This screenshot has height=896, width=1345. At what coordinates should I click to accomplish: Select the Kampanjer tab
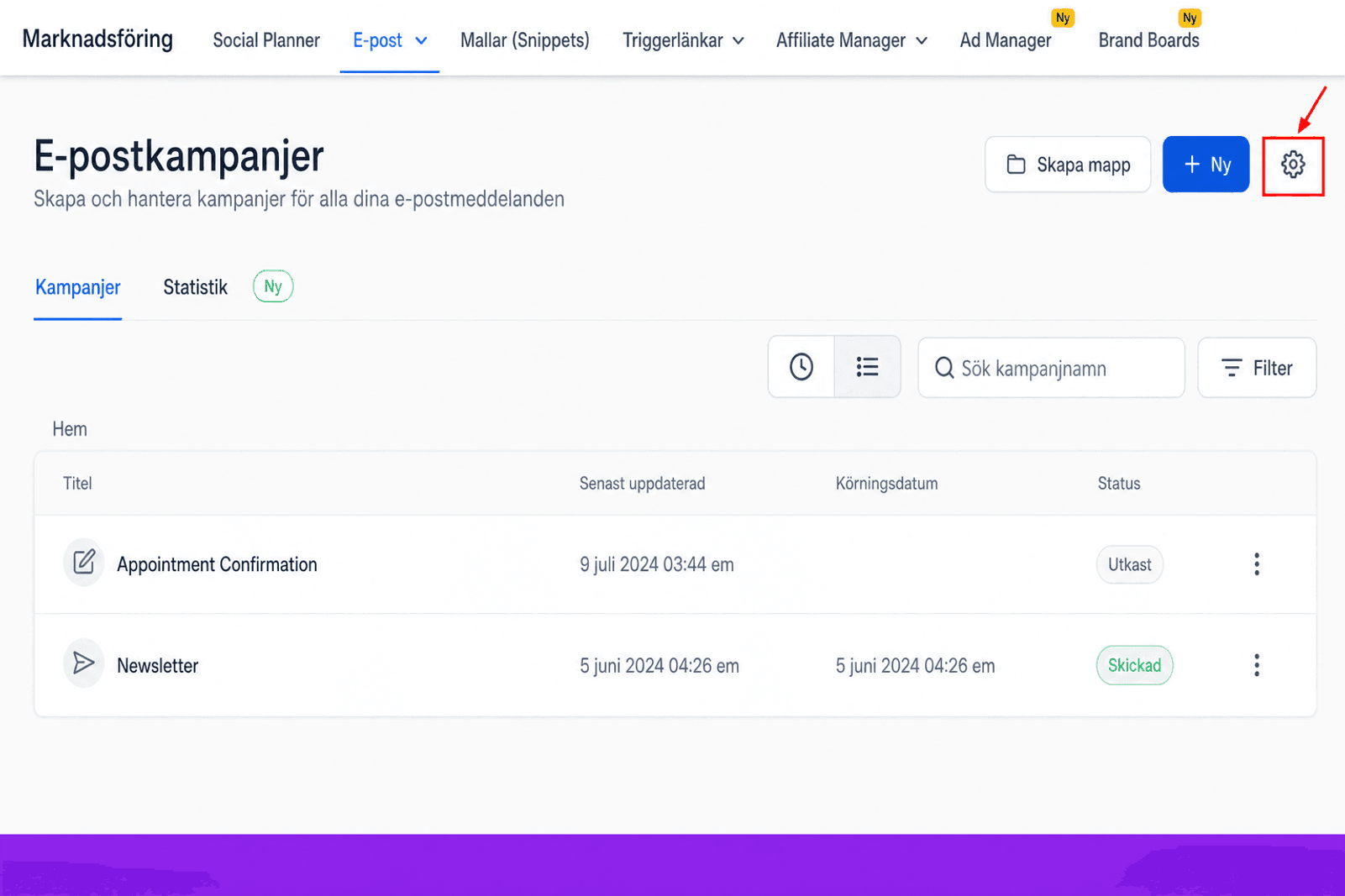point(77,287)
